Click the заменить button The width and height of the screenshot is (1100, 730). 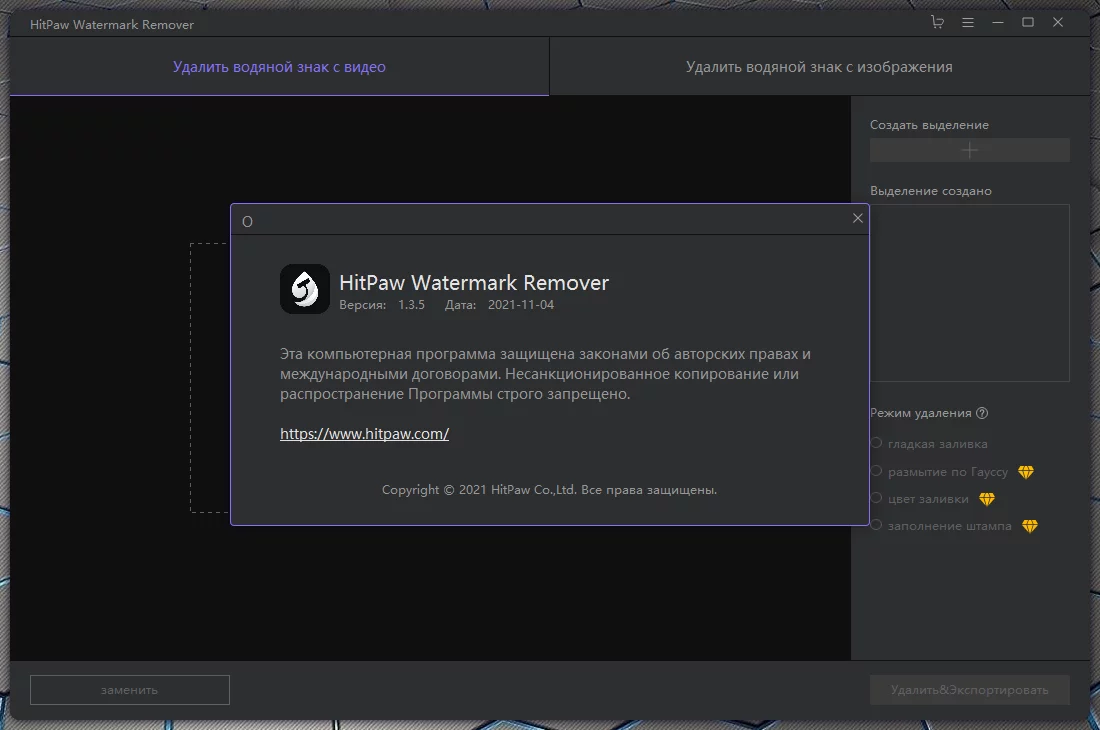[x=130, y=690]
